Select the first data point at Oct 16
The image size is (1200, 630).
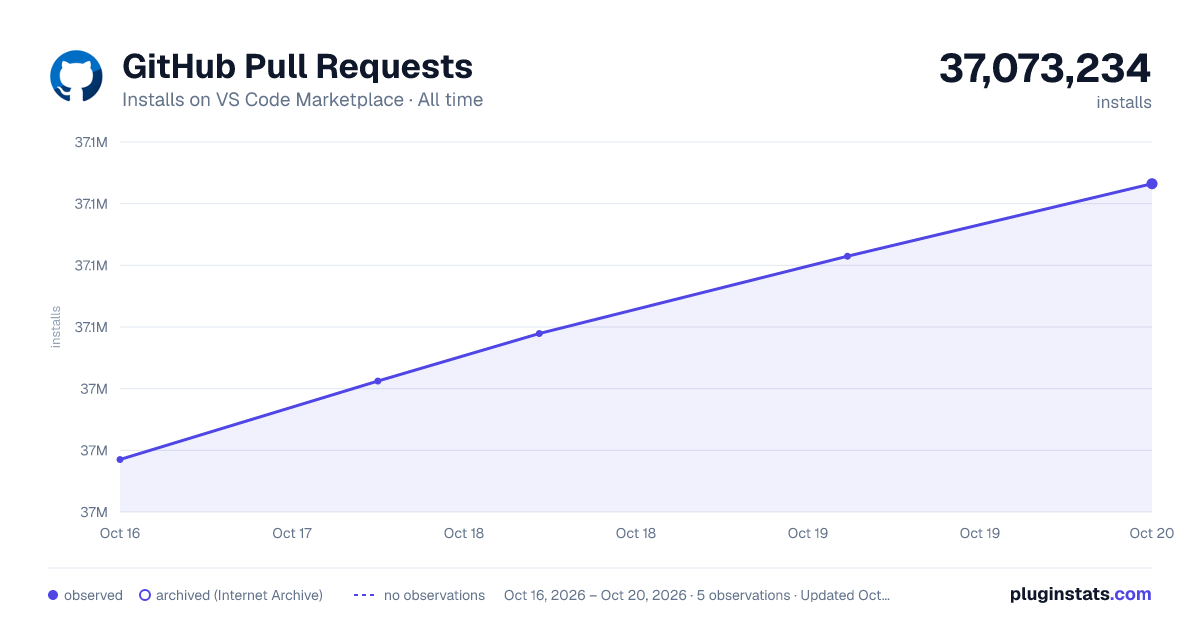coord(120,460)
